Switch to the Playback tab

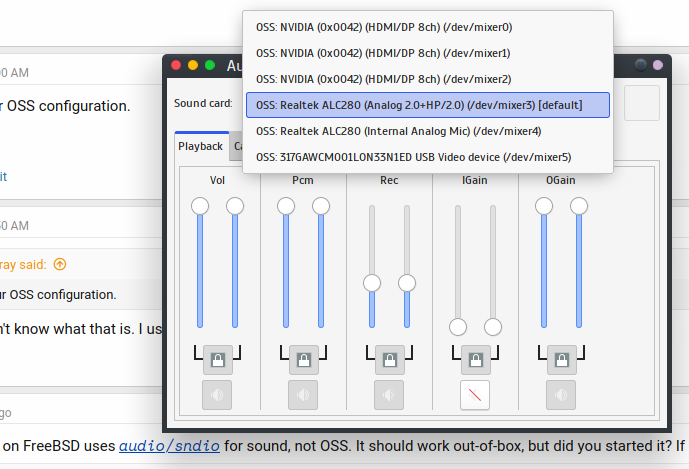coord(200,146)
